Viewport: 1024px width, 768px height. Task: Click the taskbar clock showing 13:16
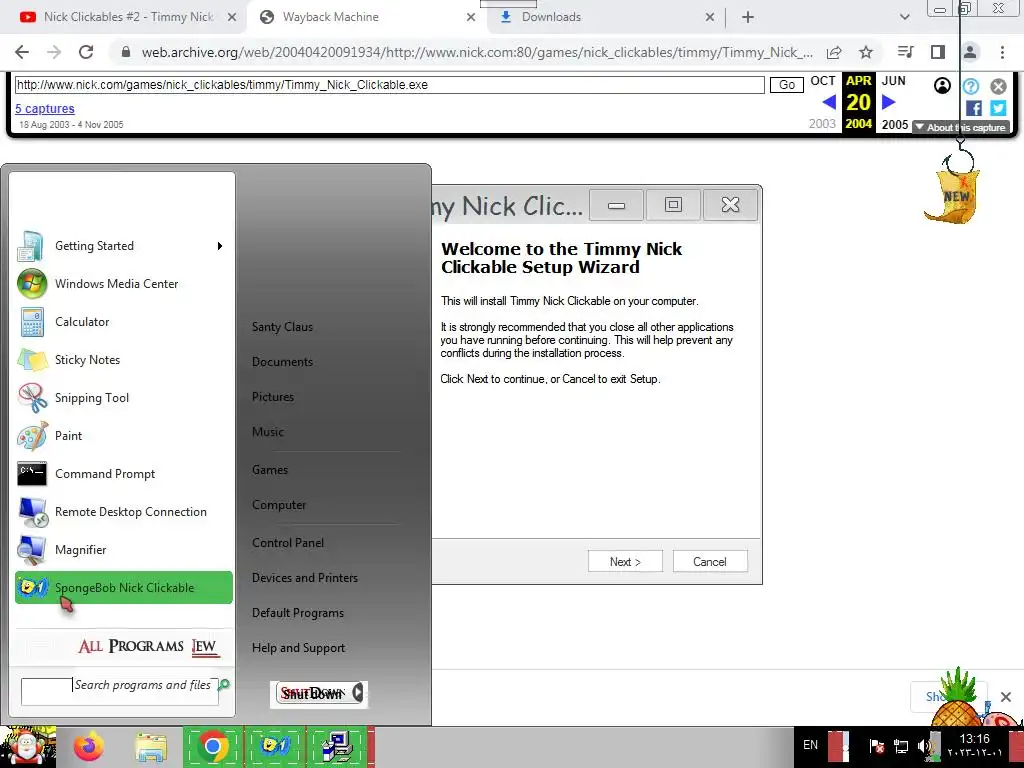974,745
